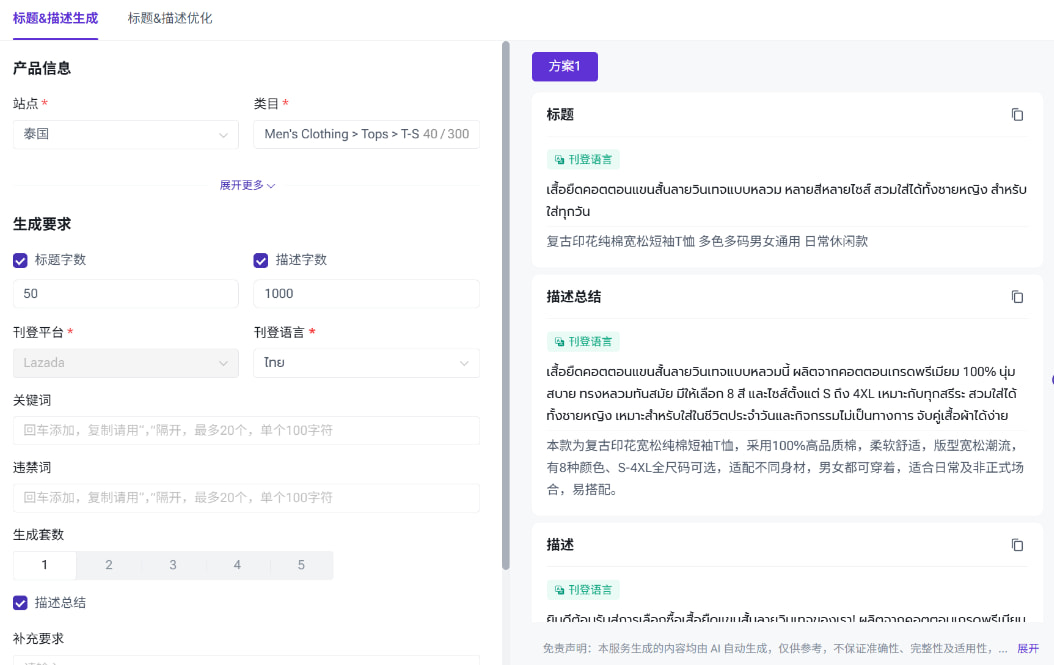The width and height of the screenshot is (1054, 665).
Task: Open the 刊登语言 ไทย dropdown
Action: (366, 363)
